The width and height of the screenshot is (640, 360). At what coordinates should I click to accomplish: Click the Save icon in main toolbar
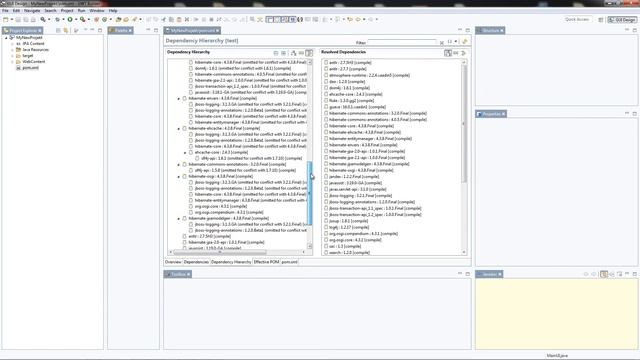point(18,19)
